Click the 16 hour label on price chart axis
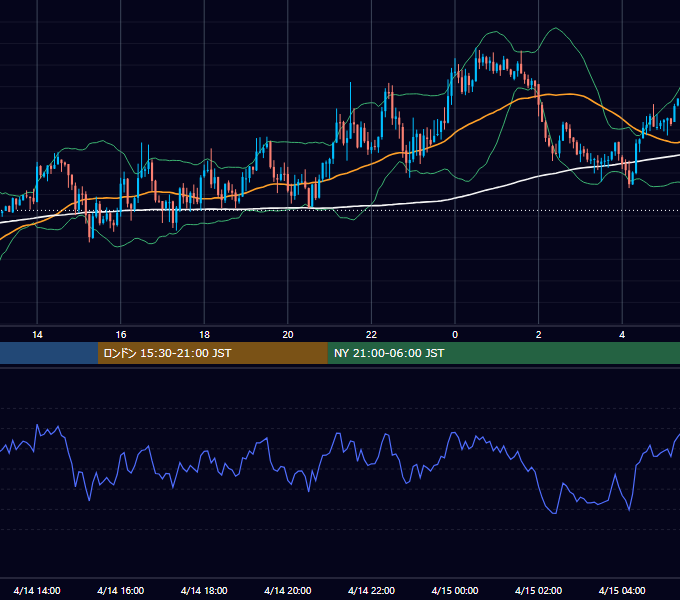The image size is (680, 600). [x=121, y=335]
